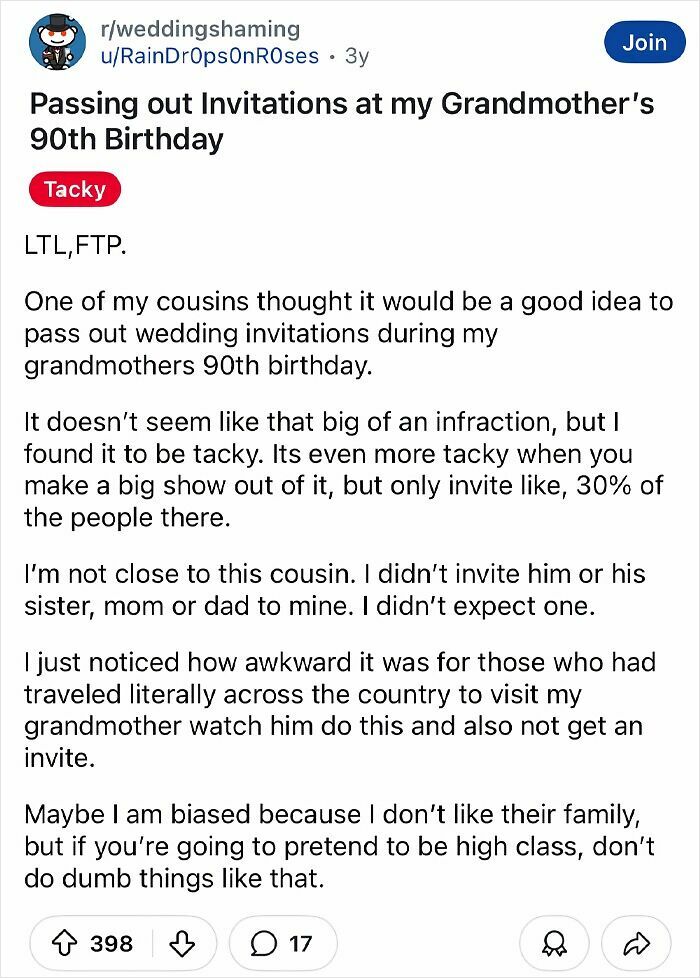Click the 398 vote count
Viewport: 700px width, 978px height.
[115, 942]
